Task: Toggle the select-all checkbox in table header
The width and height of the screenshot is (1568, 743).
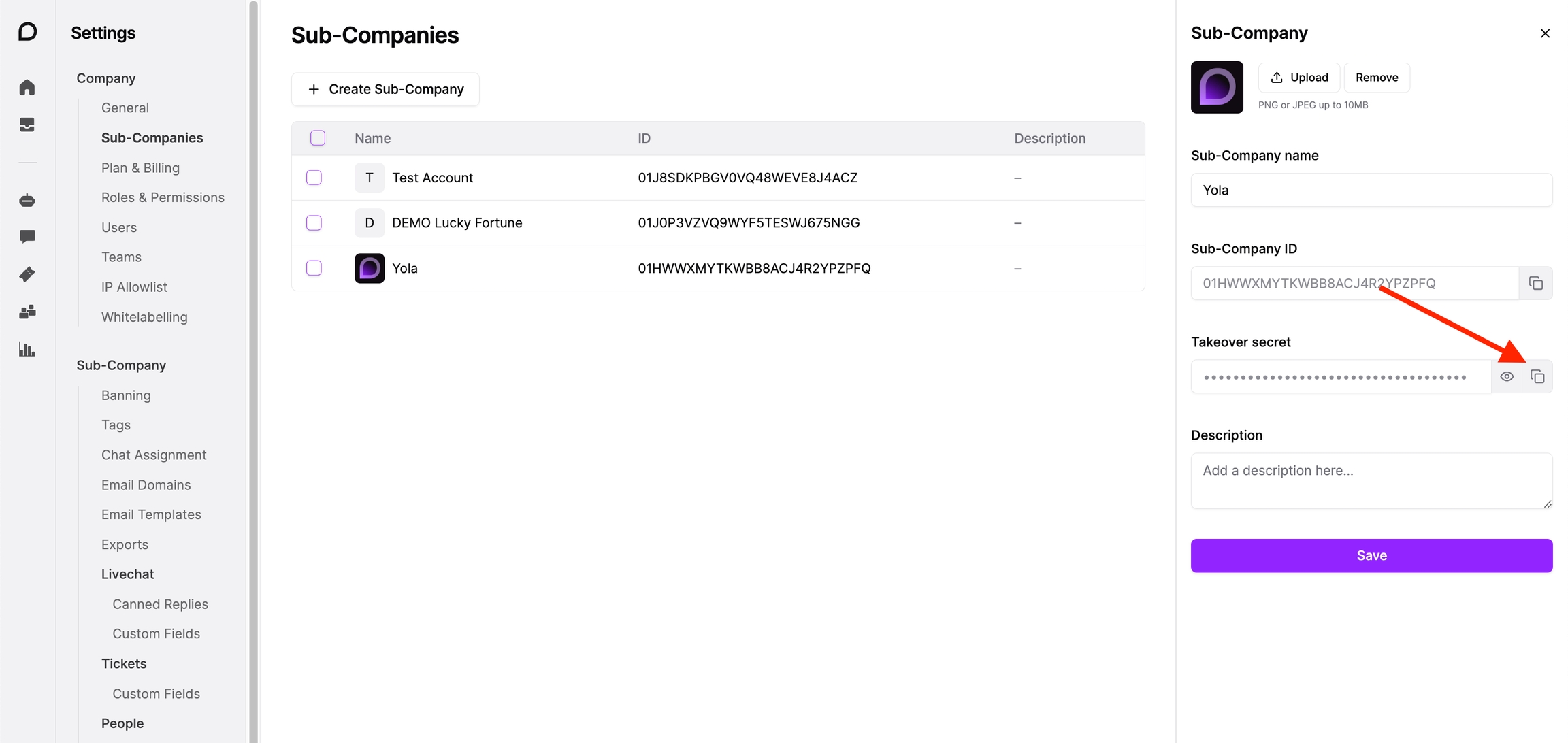Action: pos(318,138)
